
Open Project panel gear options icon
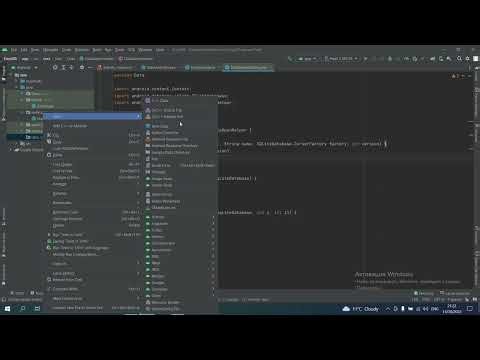point(82,68)
